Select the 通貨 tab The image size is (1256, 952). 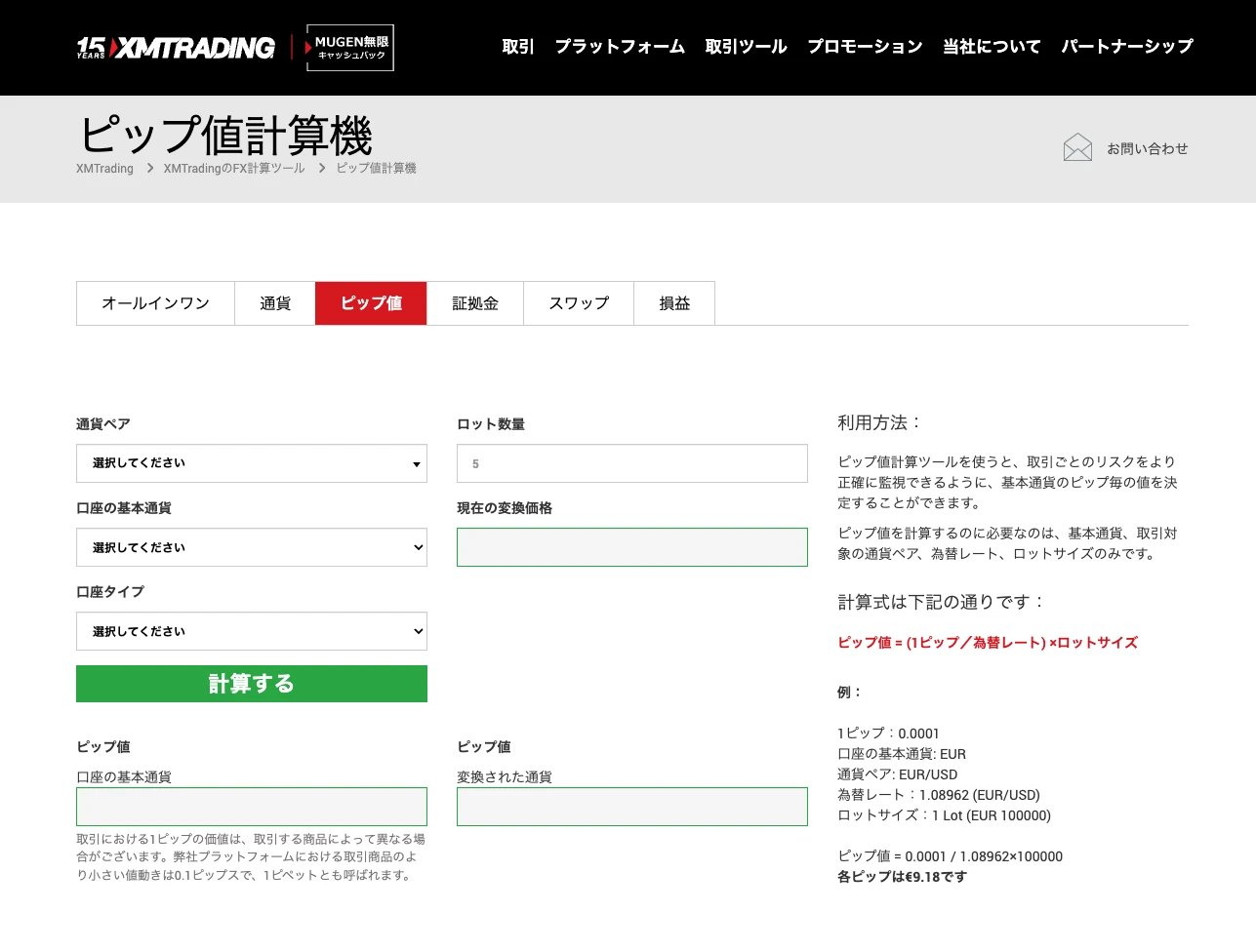pyautogui.click(x=274, y=303)
